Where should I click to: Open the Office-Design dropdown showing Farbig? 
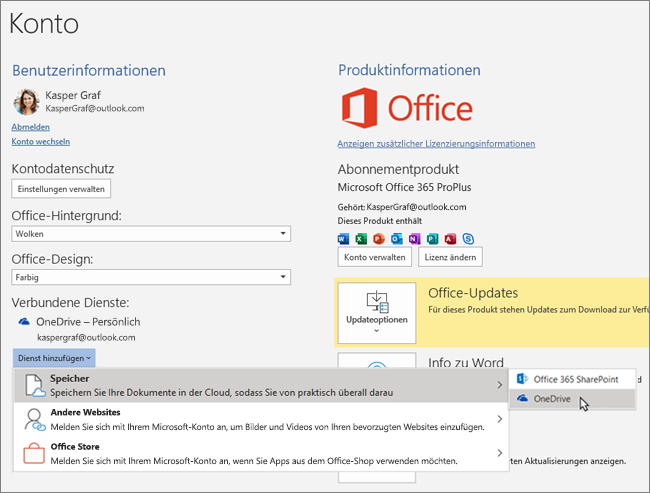(151, 277)
